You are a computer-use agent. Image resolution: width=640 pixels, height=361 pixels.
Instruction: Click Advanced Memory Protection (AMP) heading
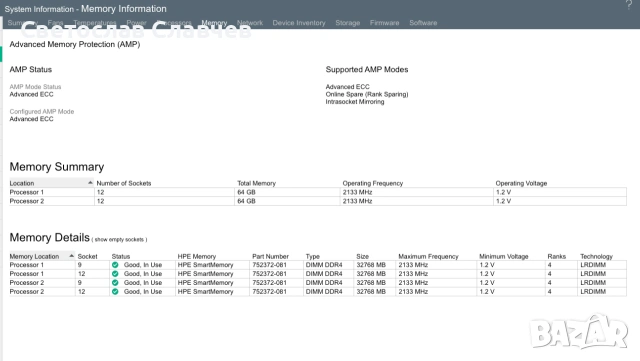pyautogui.click(x=75, y=44)
